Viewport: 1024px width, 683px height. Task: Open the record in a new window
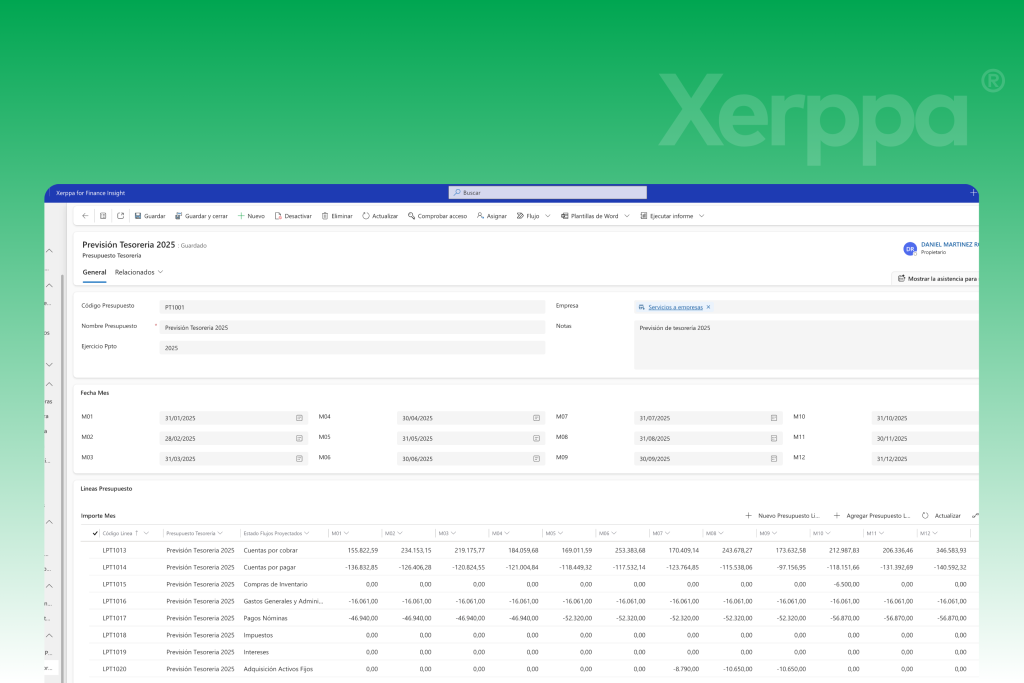[120, 216]
